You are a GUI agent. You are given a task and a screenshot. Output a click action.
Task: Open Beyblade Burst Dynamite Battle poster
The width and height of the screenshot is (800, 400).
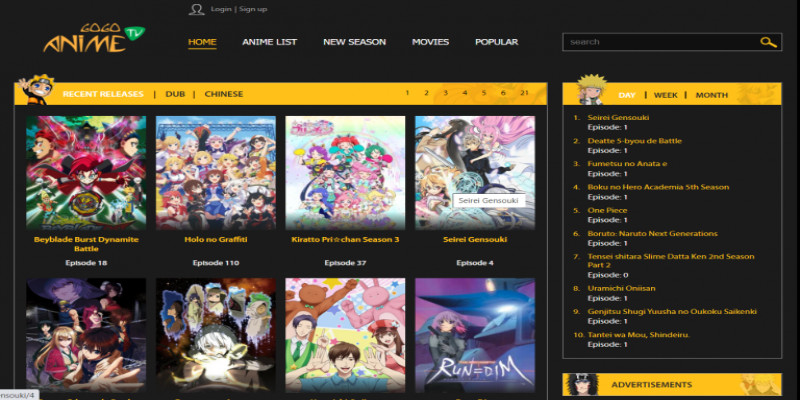coord(86,172)
